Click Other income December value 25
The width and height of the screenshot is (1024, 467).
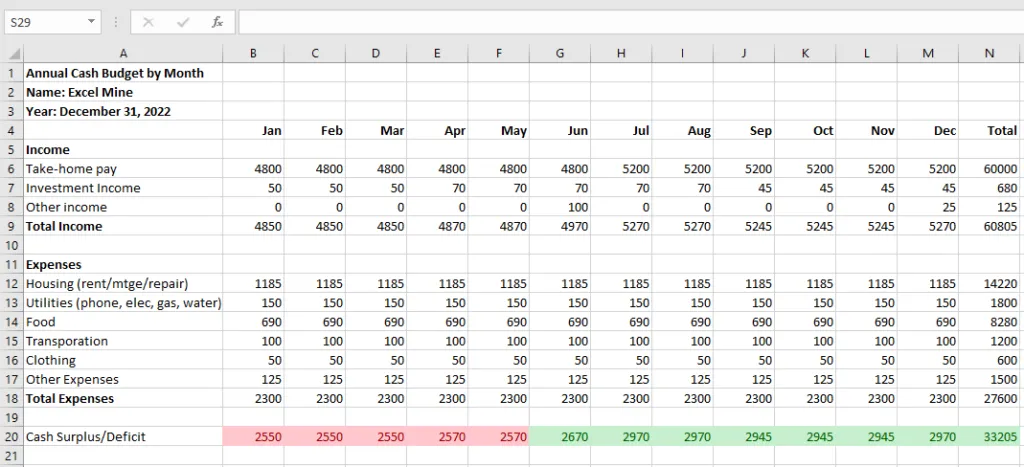(928, 207)
